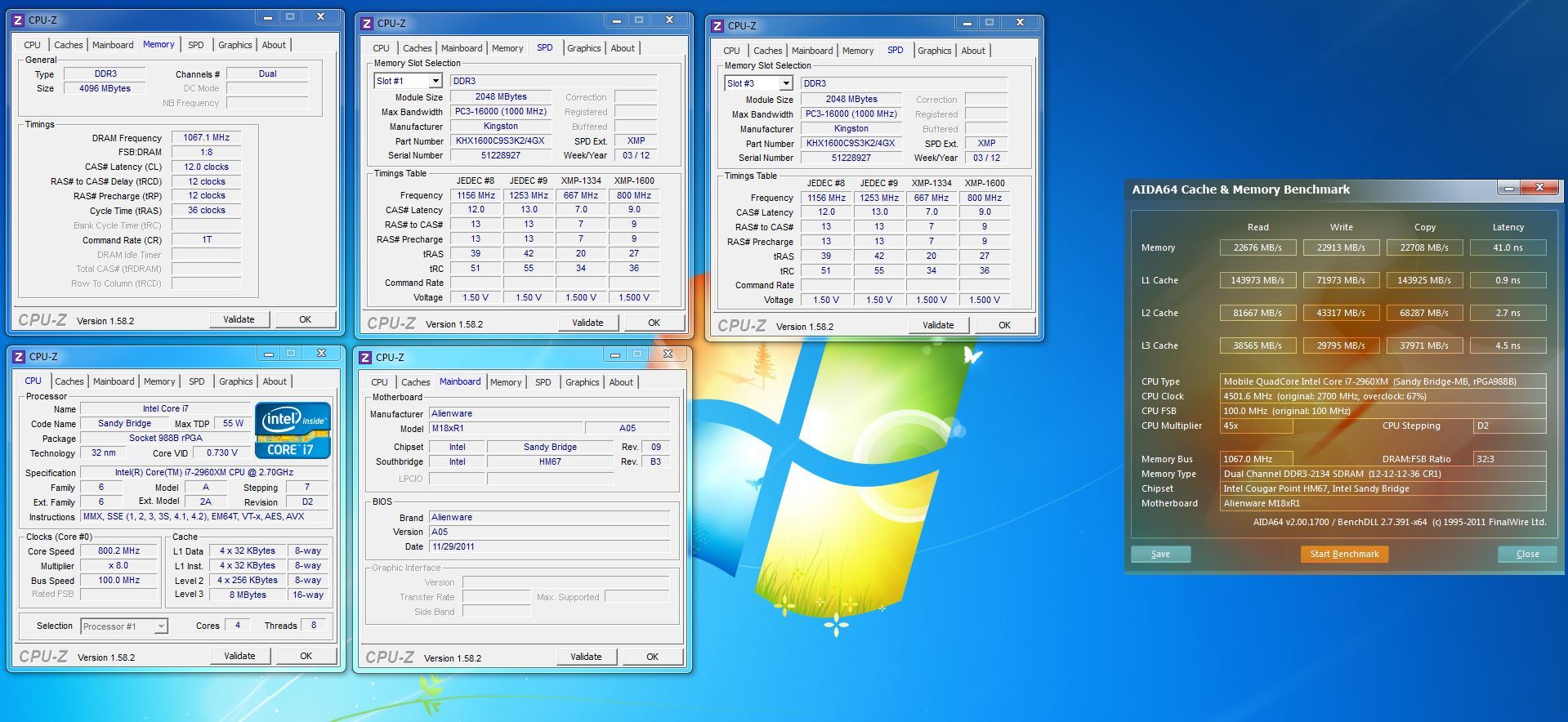Click the CAS# Latency 12.0 clocks value

[206, 167]
